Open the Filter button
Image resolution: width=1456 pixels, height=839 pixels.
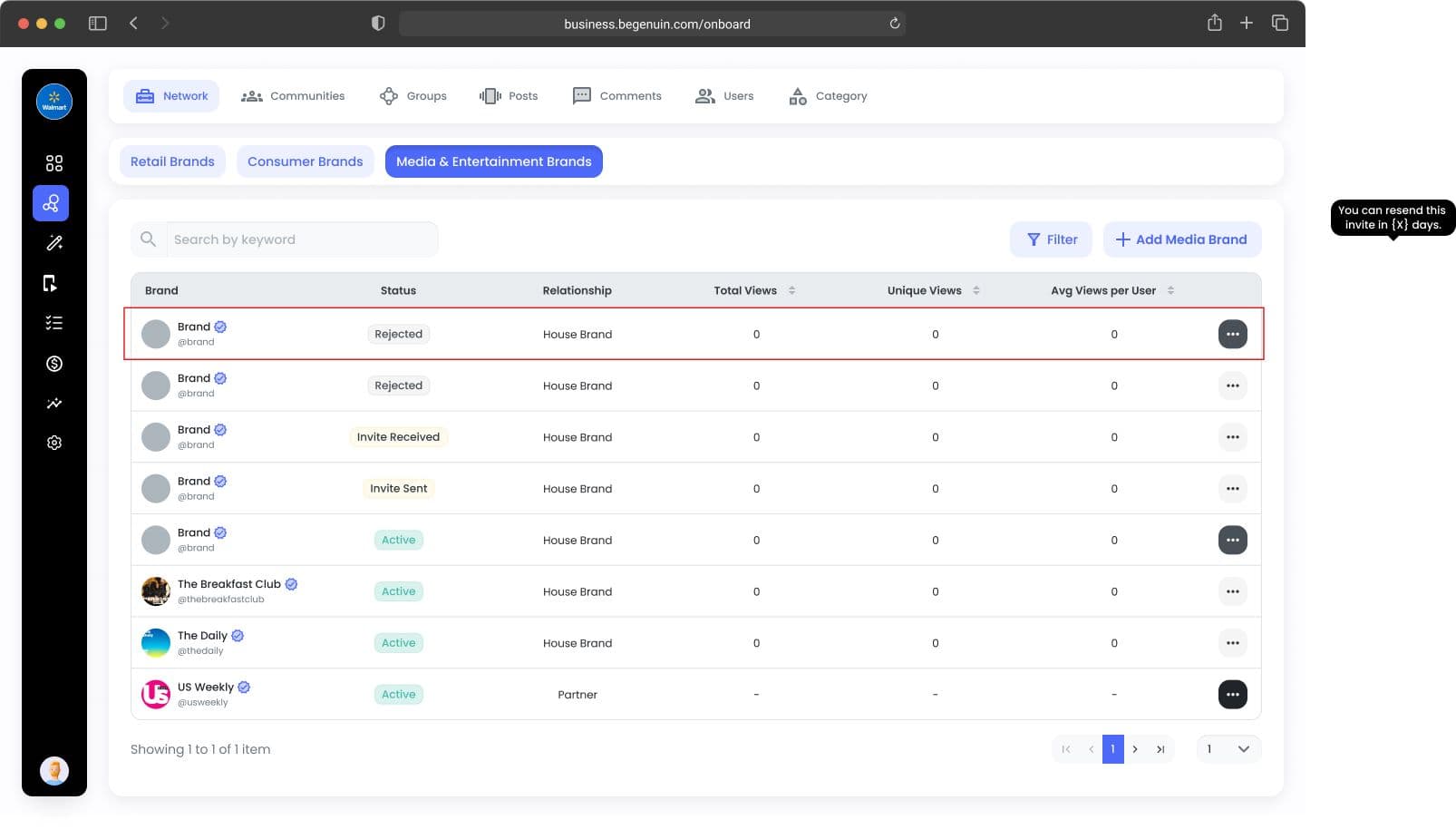click(1051, 239)
